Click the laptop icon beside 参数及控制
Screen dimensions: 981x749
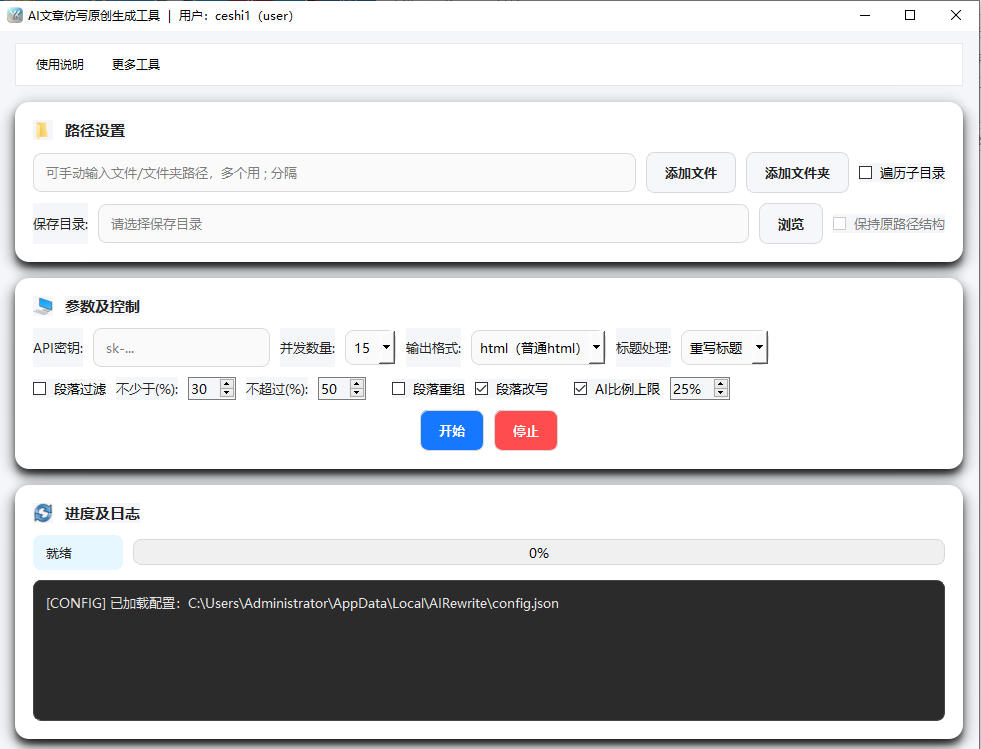tap(43, 306)
